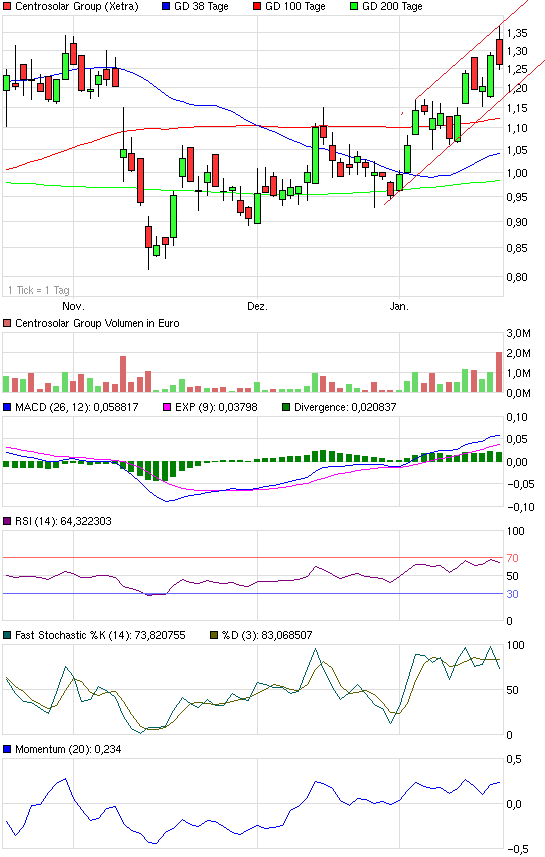
Task: Click the Momentum (20): 0,234 label
Action: pos(68,749)
